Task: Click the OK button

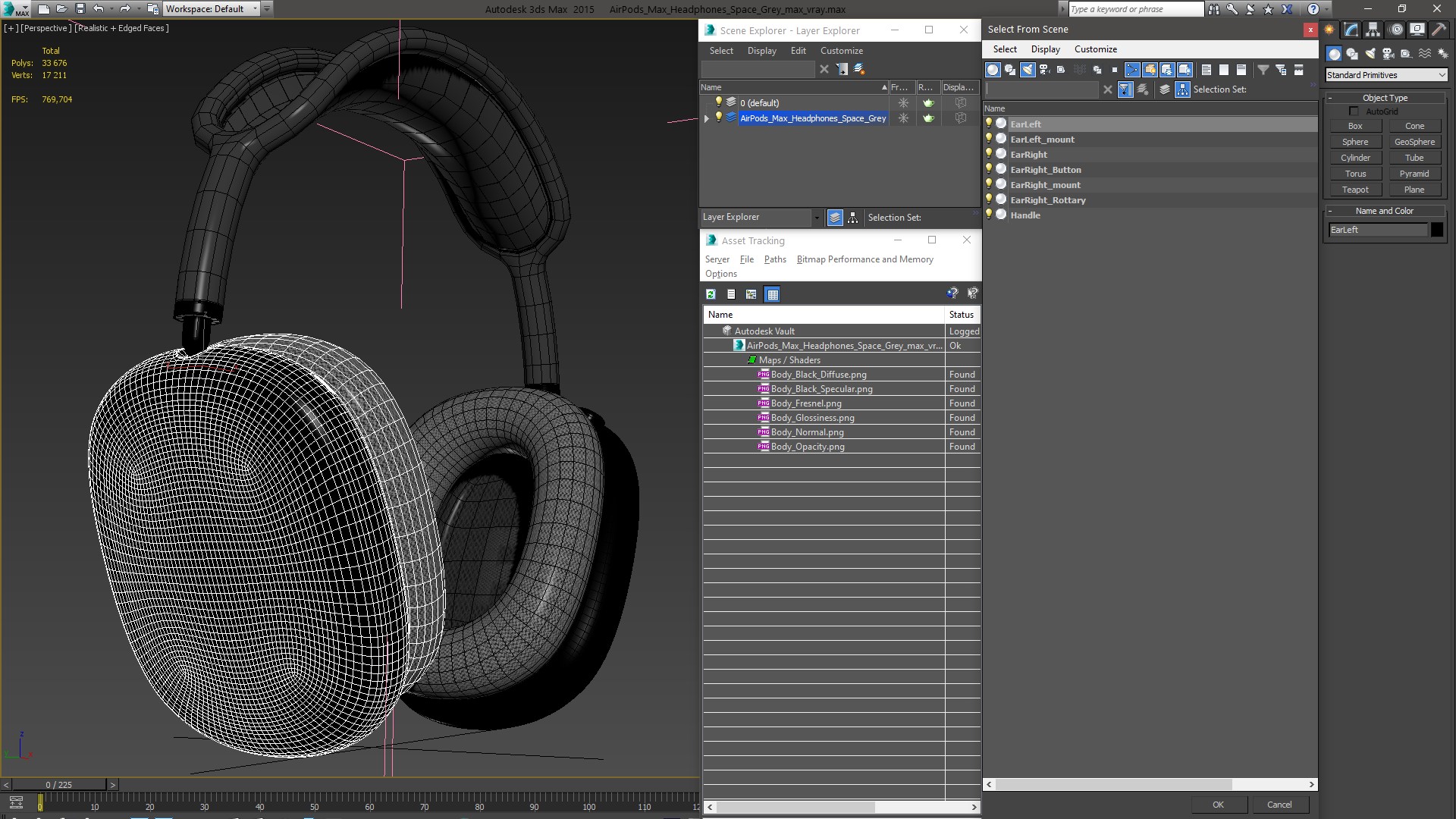Action: (1218, 805)
